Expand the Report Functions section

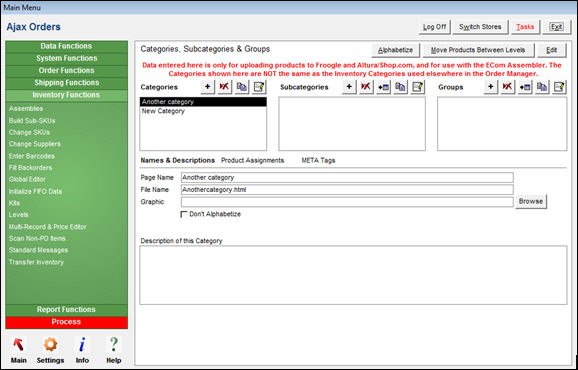(67, 310)
